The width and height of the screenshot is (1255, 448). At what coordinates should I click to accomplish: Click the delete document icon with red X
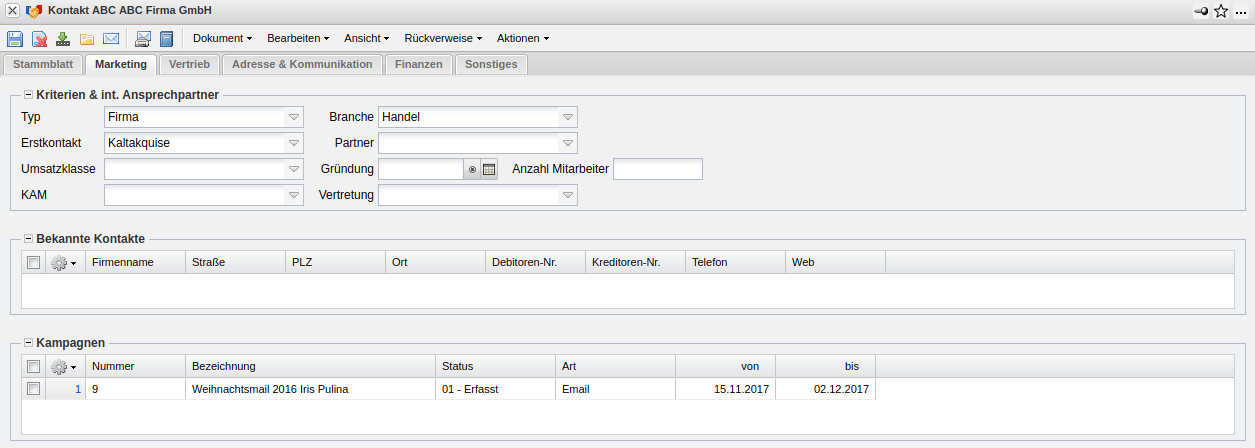(40, 39)
